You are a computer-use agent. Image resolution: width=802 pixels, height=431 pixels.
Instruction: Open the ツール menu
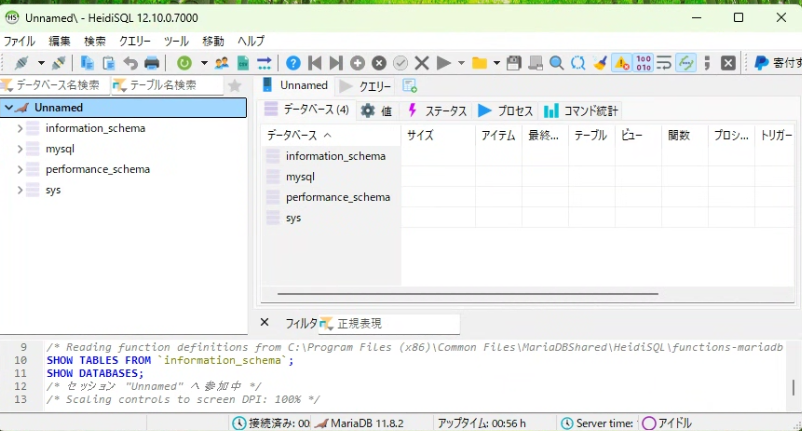(x=176, y=41)
